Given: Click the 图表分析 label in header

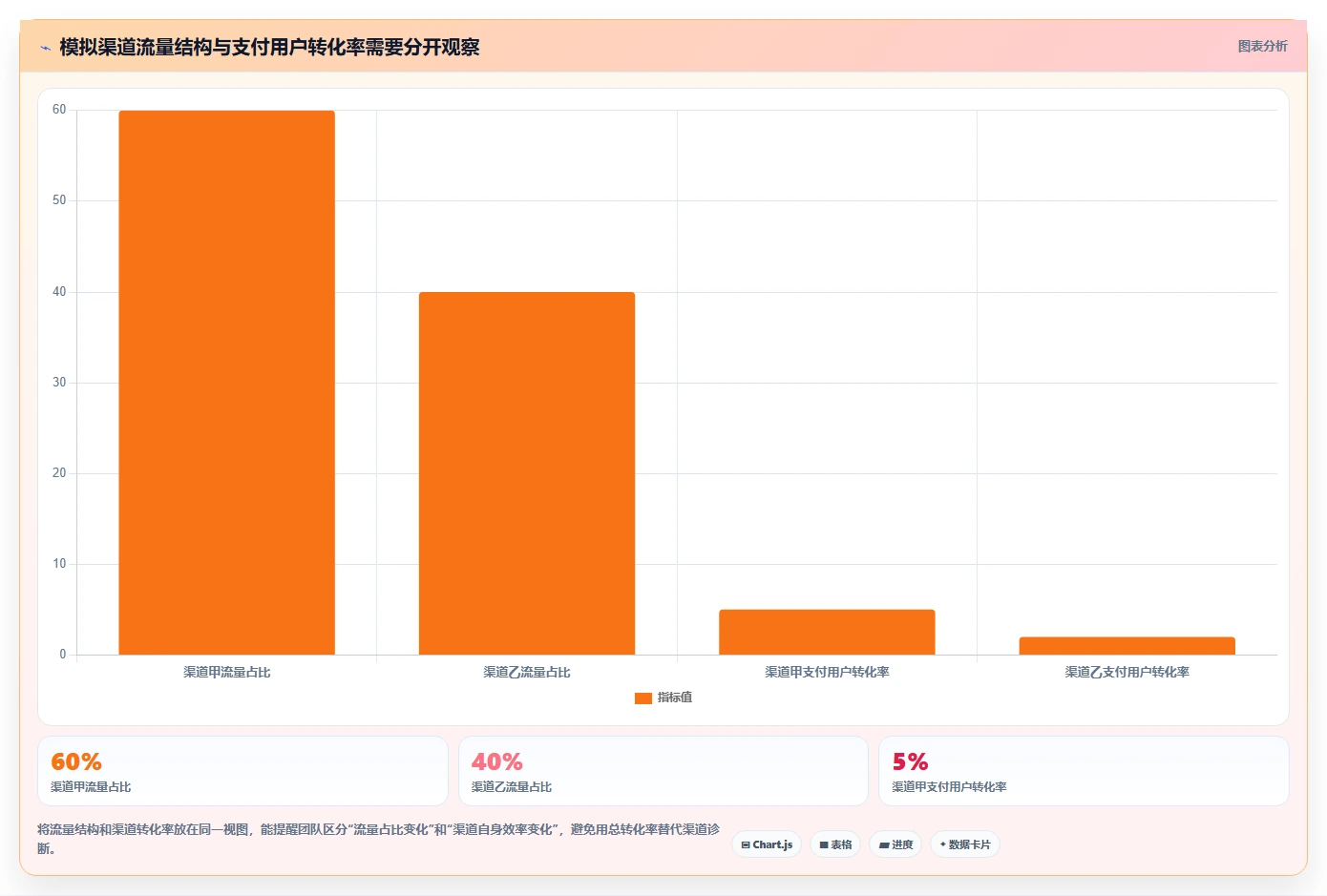Looking at the screenshot, I should click(1262, 46).
